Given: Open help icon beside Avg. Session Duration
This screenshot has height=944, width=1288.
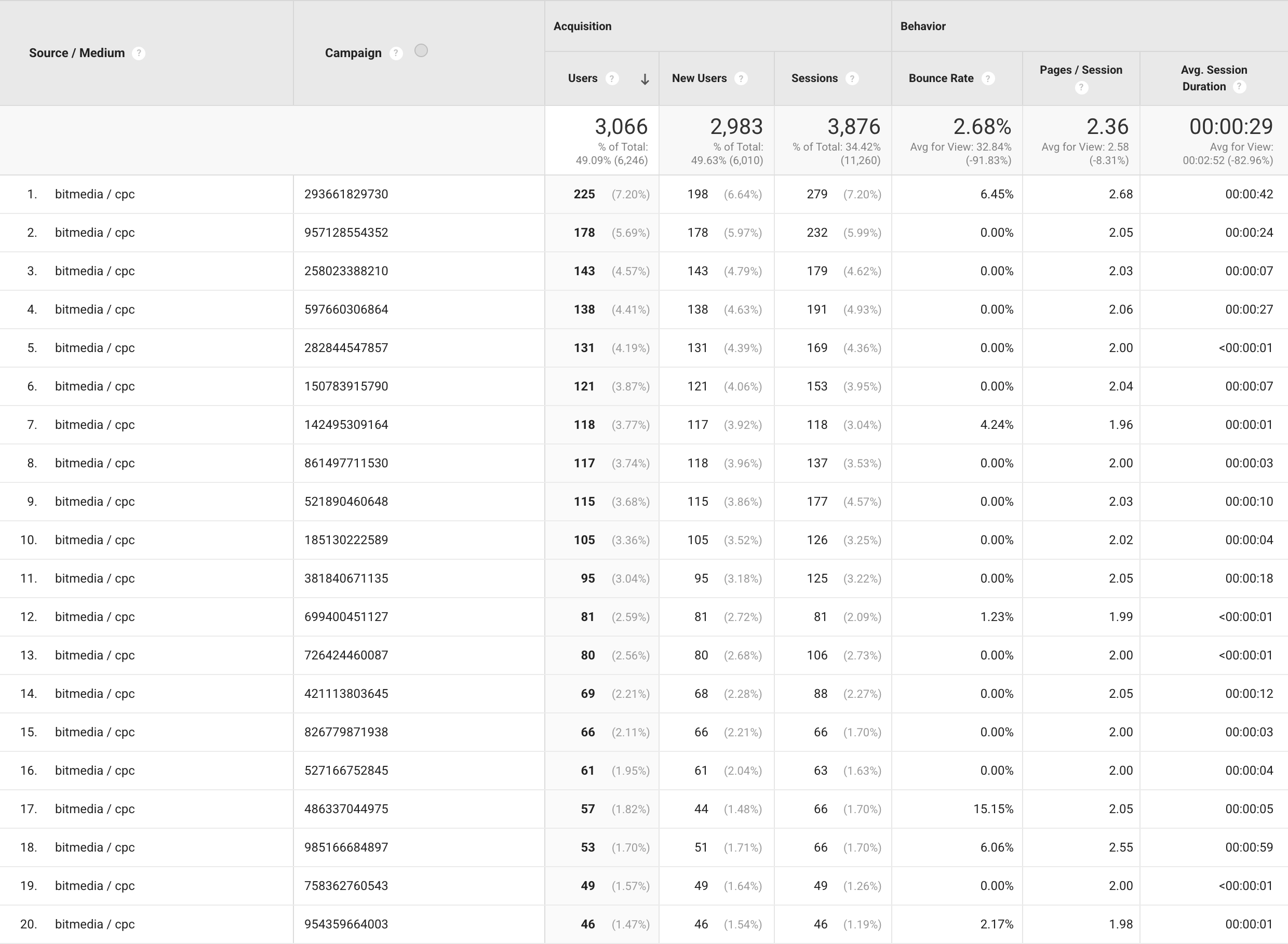Looking at the screenshot, I should click(x=1239, y=86).
